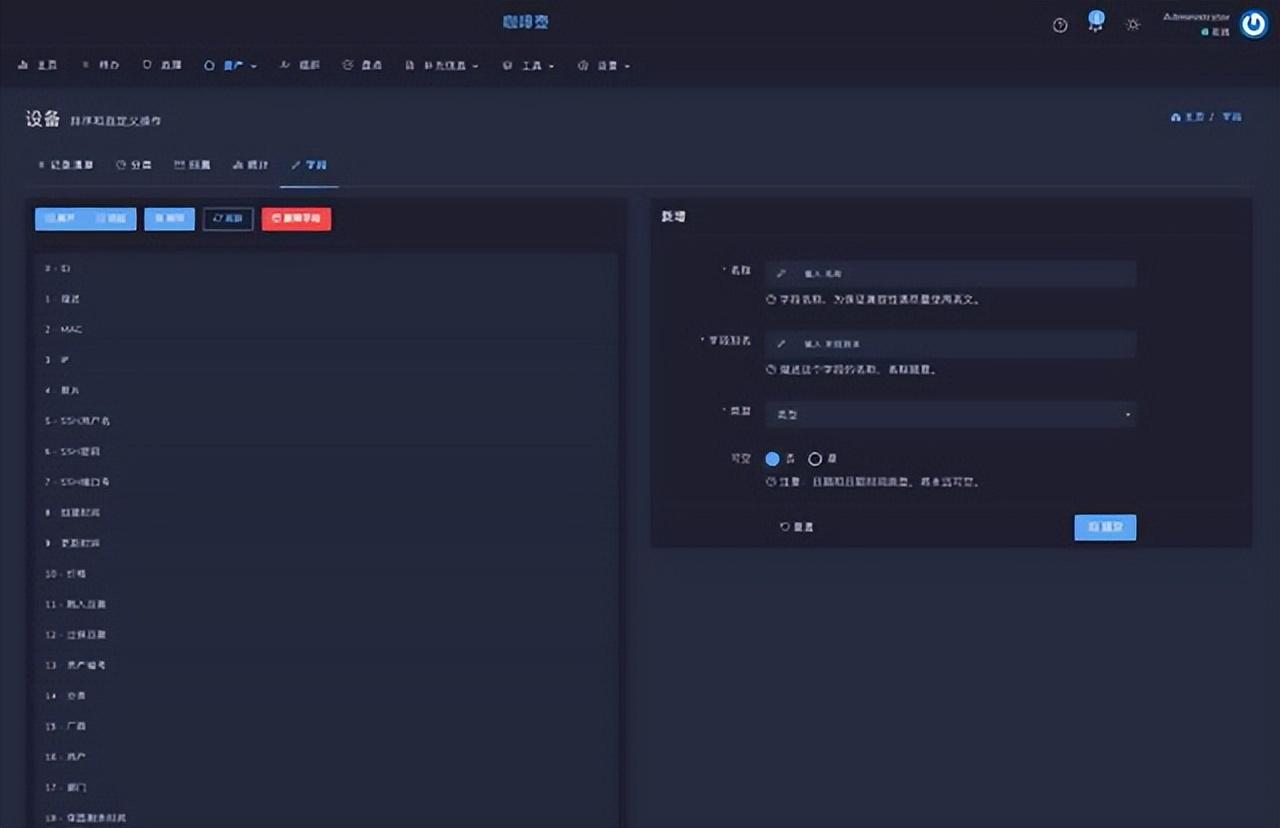Viewport: 1280px width, 828px height.
Task: Select the '5 - SSH用户名' field row
Action: click(326, 421)
